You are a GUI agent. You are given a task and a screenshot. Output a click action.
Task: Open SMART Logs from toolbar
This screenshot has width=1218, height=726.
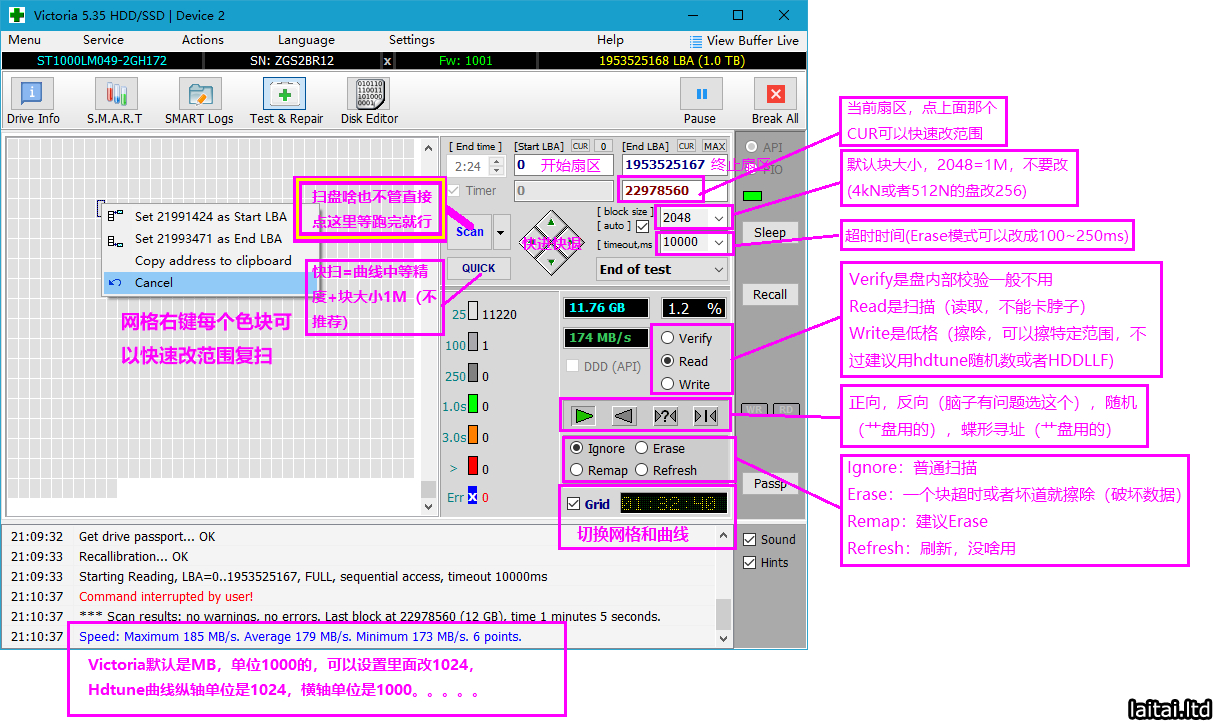(x=199, y=103)
